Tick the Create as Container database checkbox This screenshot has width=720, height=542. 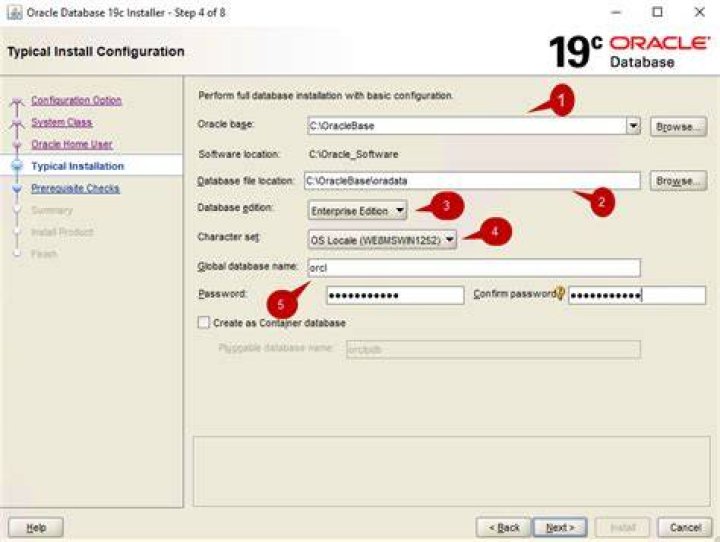(203, 322)
